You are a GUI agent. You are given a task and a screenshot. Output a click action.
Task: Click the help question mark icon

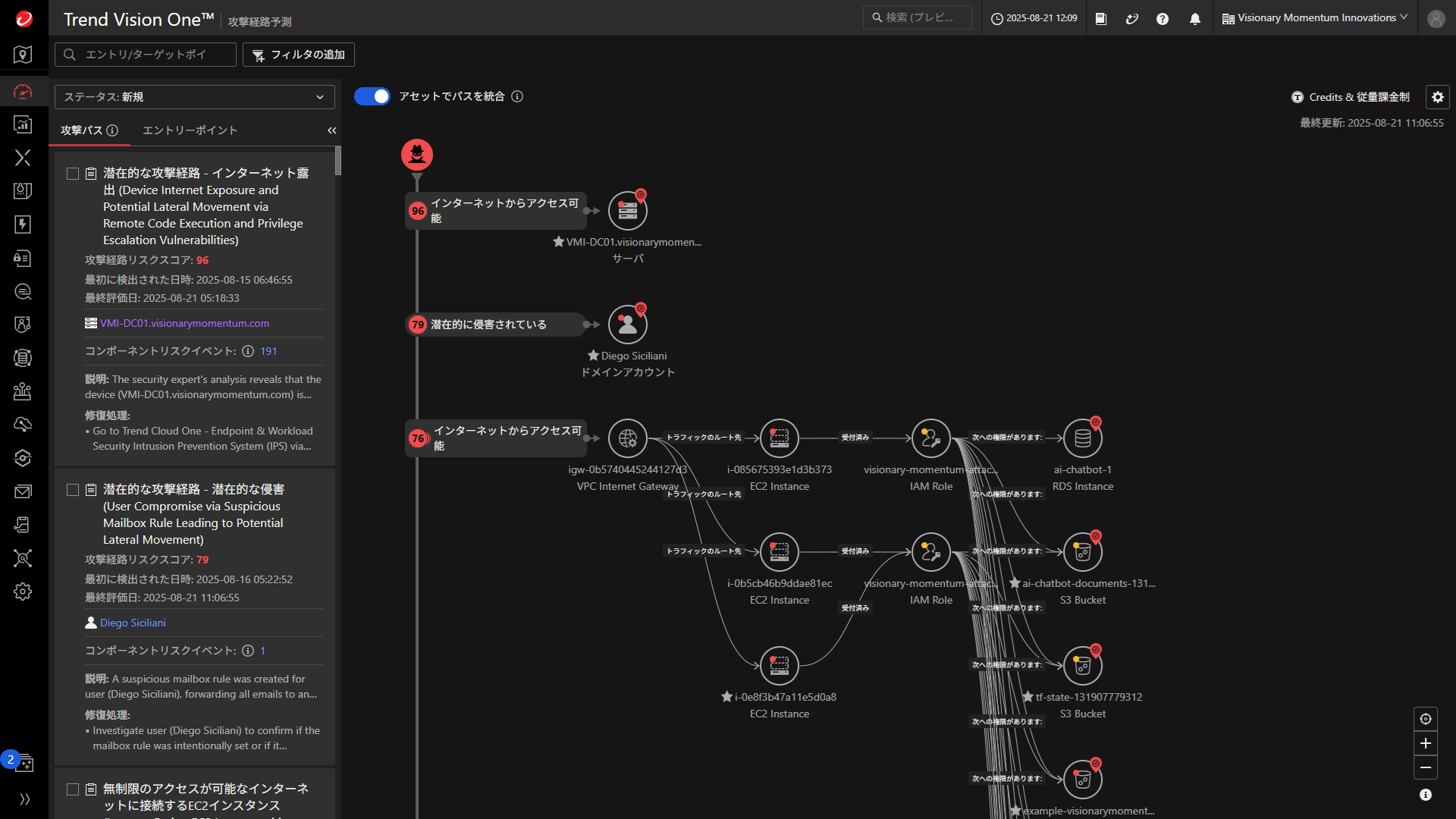coord(1163,19)
